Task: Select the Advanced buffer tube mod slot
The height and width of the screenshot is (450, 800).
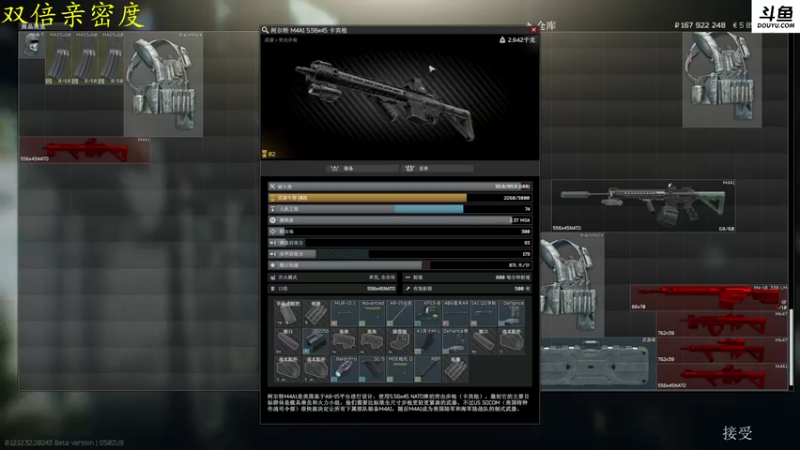Action: click(371, 313)
